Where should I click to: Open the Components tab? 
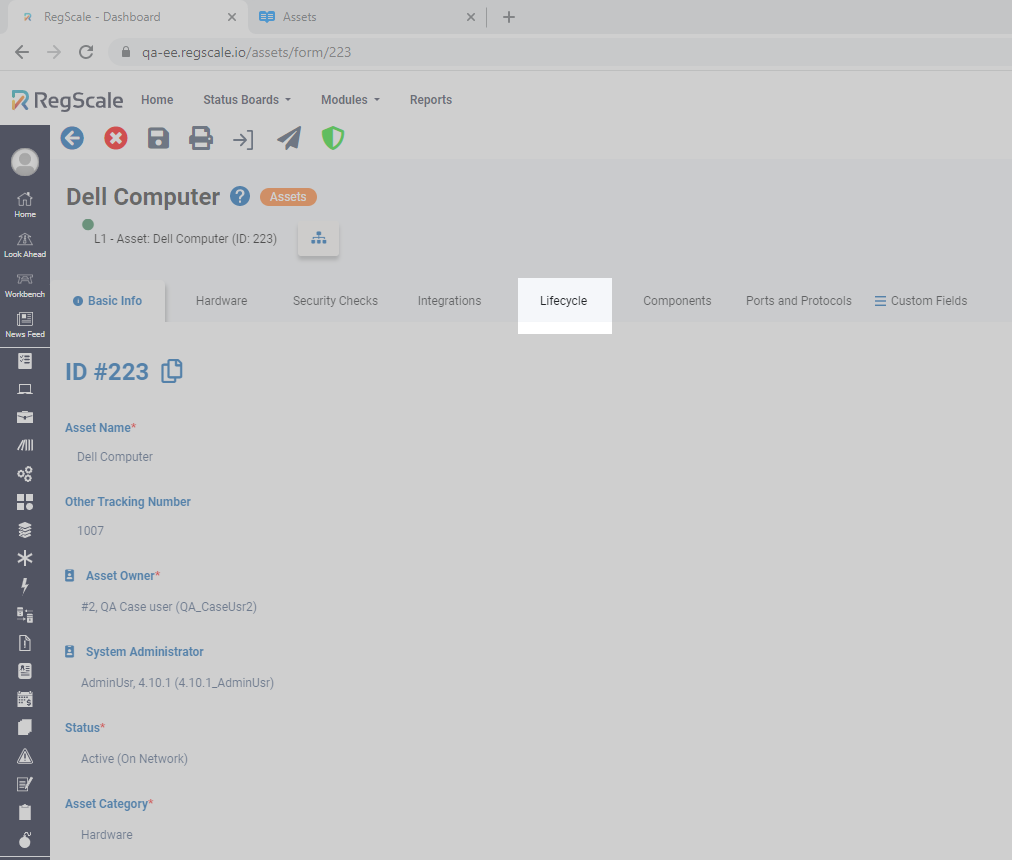(677, 301)
